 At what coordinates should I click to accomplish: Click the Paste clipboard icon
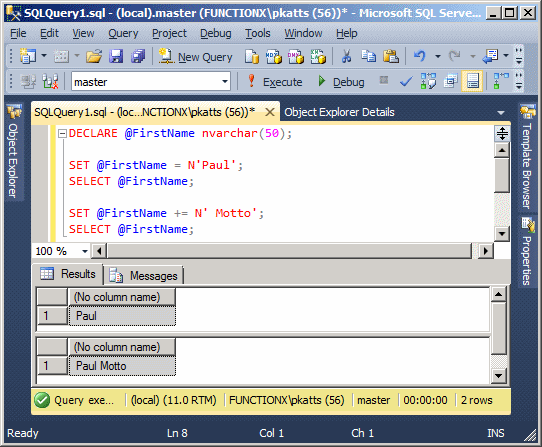[x=391, y=56]
